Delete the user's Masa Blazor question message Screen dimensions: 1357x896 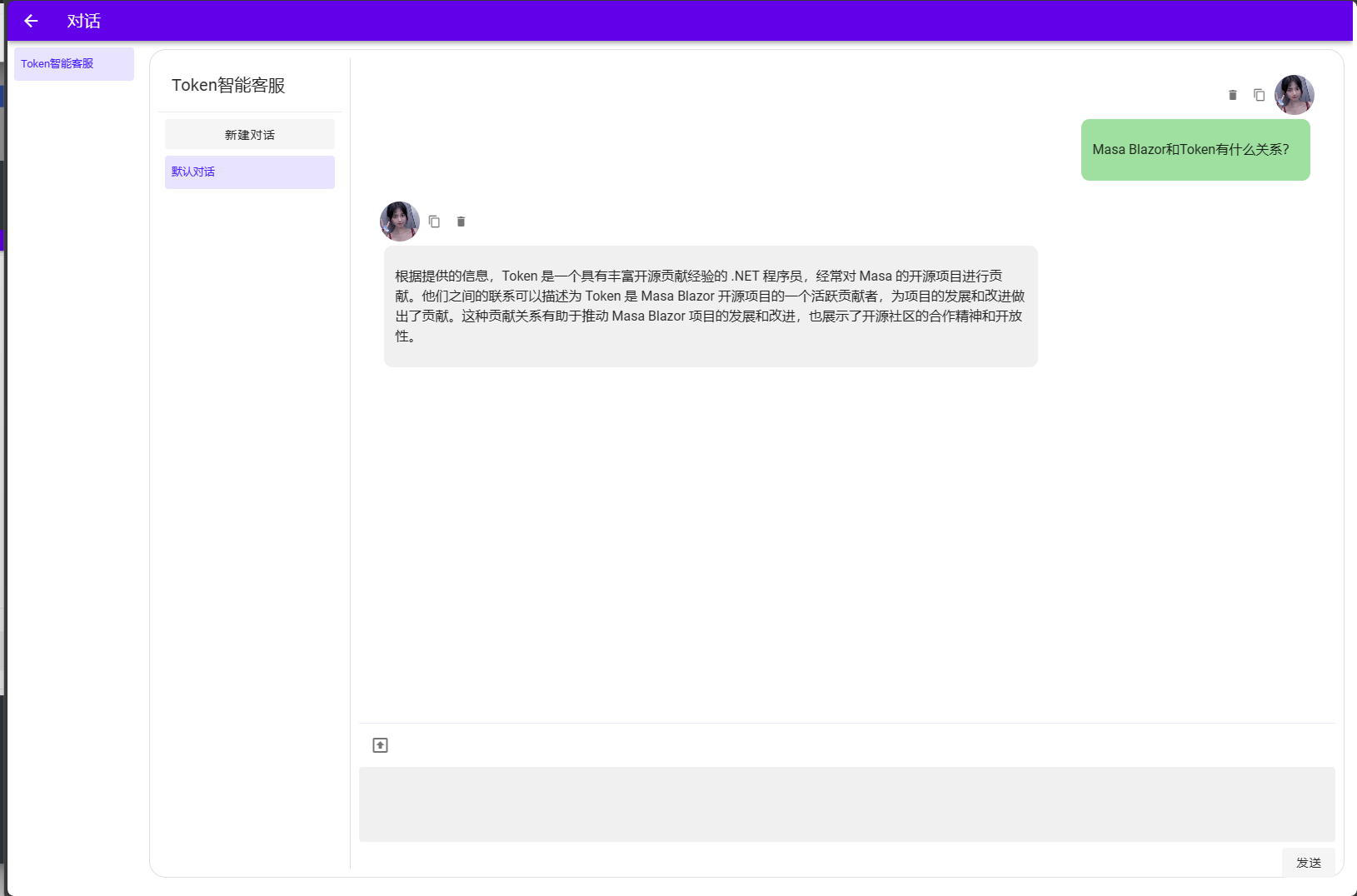(x=1233, y=95)
